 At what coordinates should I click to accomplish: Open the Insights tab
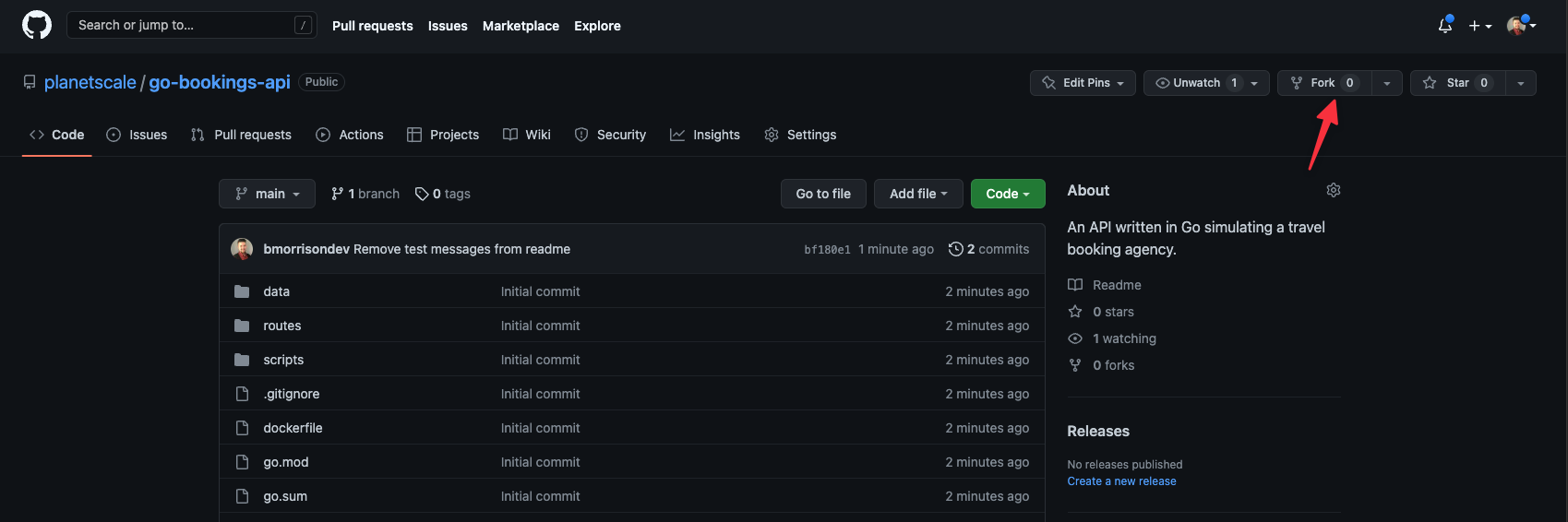coord(705,135)
